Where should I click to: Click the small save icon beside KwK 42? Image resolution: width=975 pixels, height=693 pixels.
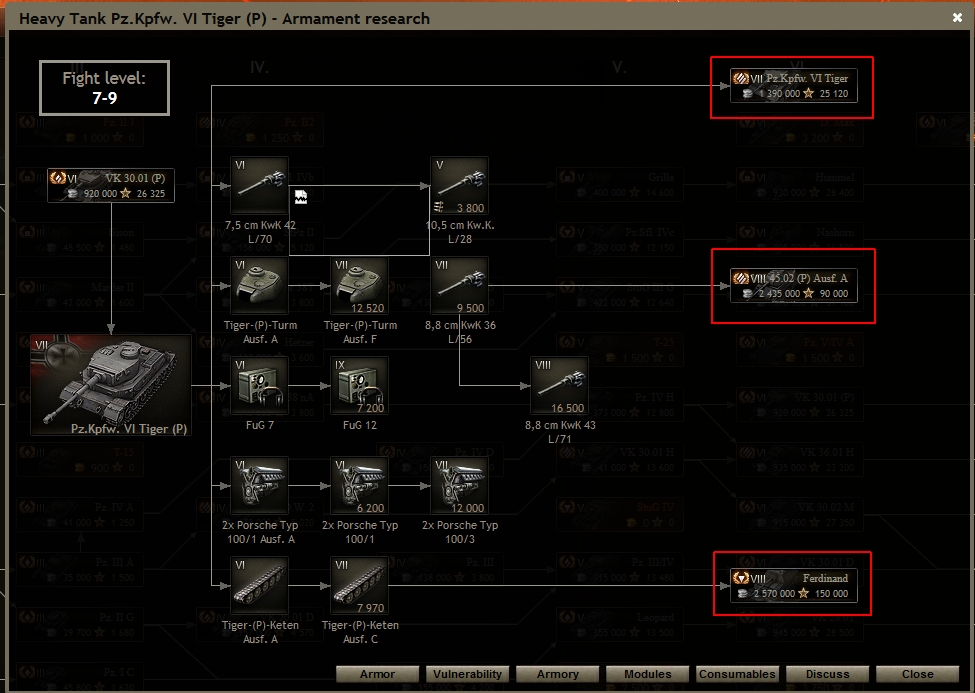[x=301, y=197]
